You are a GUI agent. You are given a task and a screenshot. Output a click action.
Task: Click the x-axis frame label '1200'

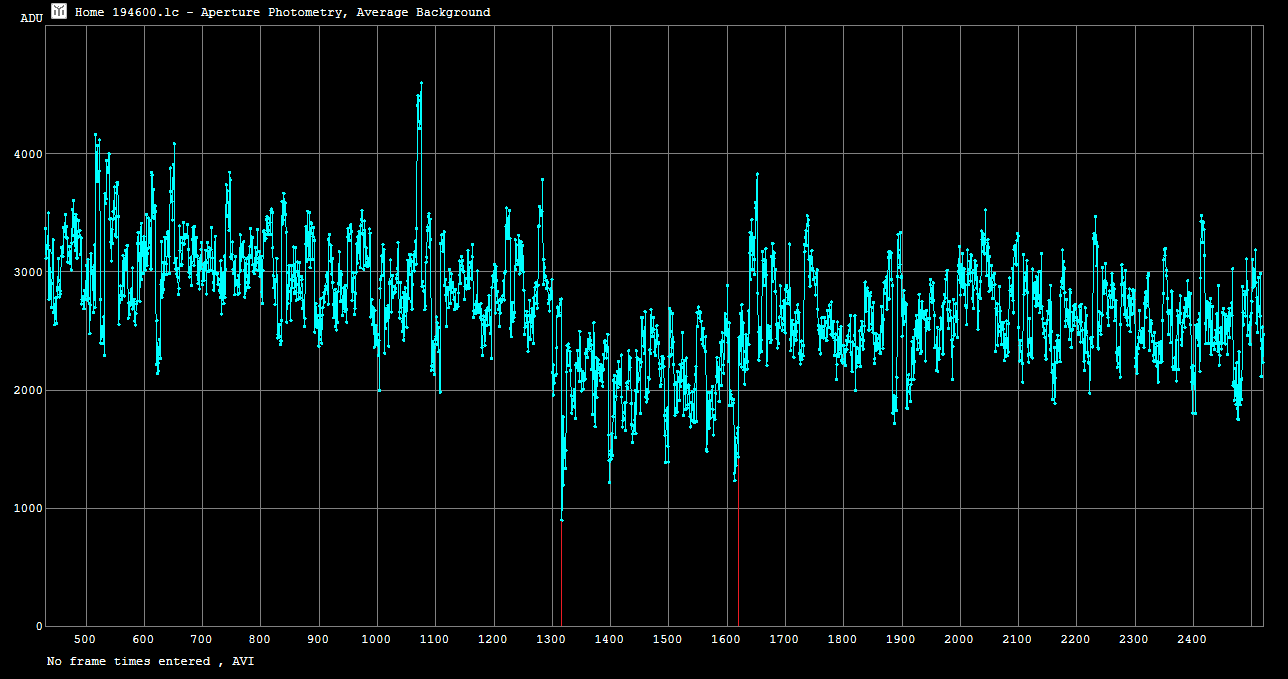click(493, 639)
